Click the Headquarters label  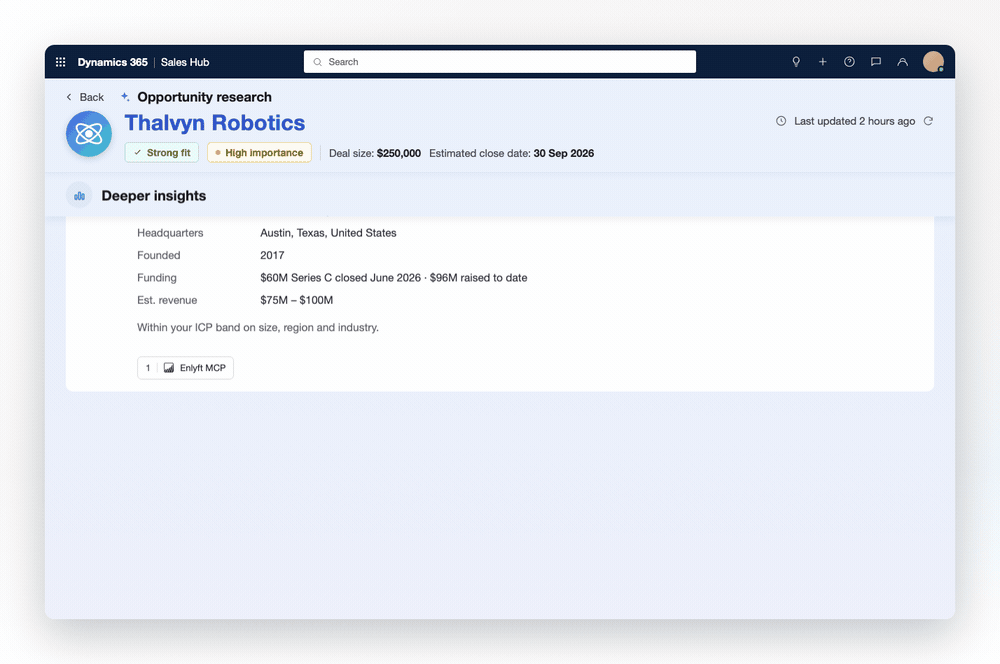[170, 233]
